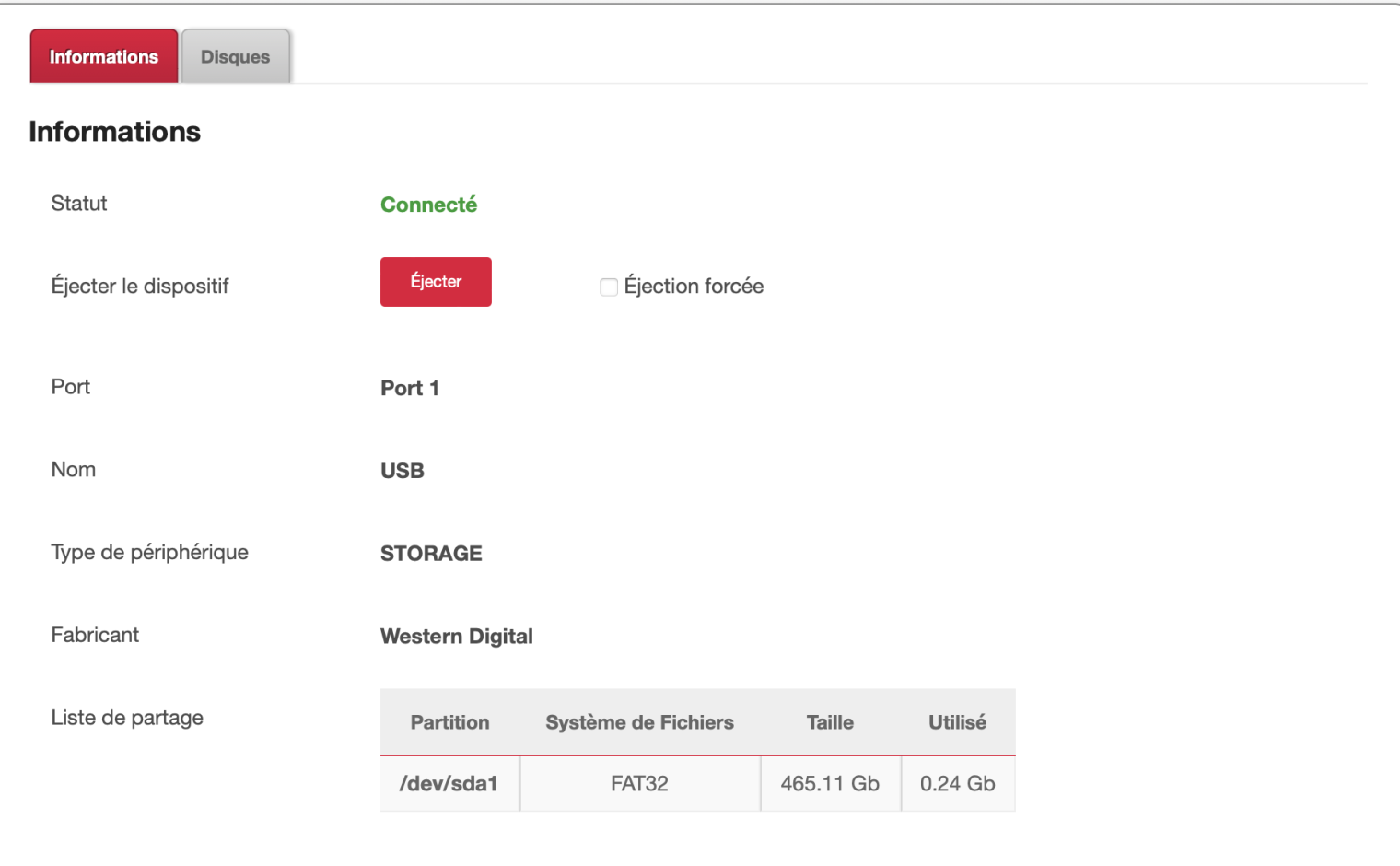The image size is (1400, 866).
Task: Click the Taille column header
Action: (830, 722)
